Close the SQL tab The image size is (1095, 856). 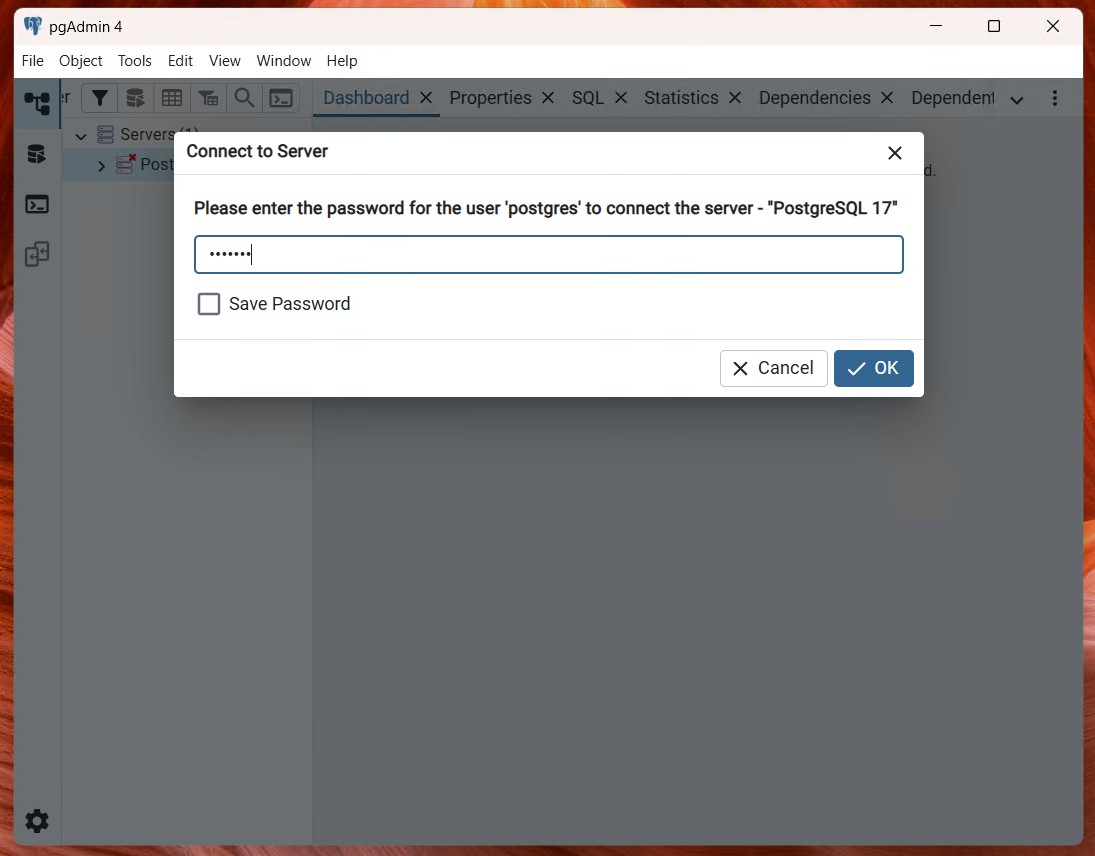621,98
